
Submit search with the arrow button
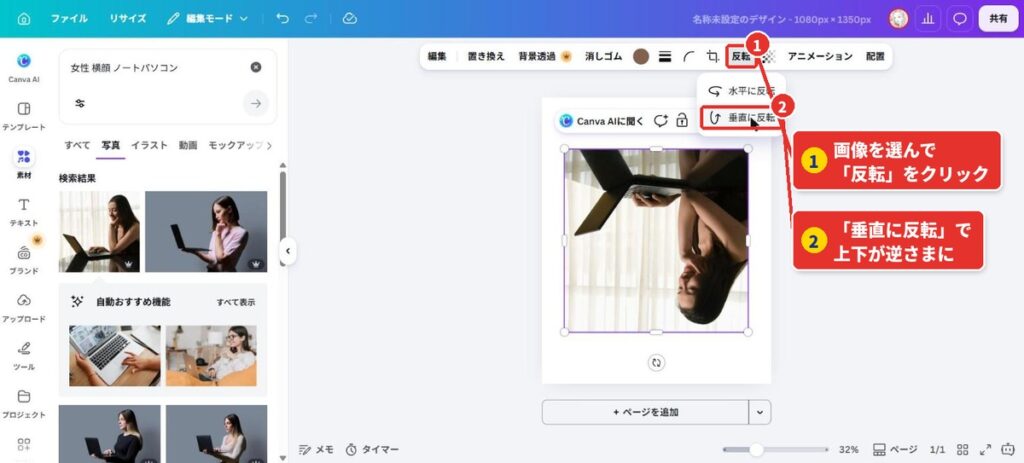click(256, 103)
